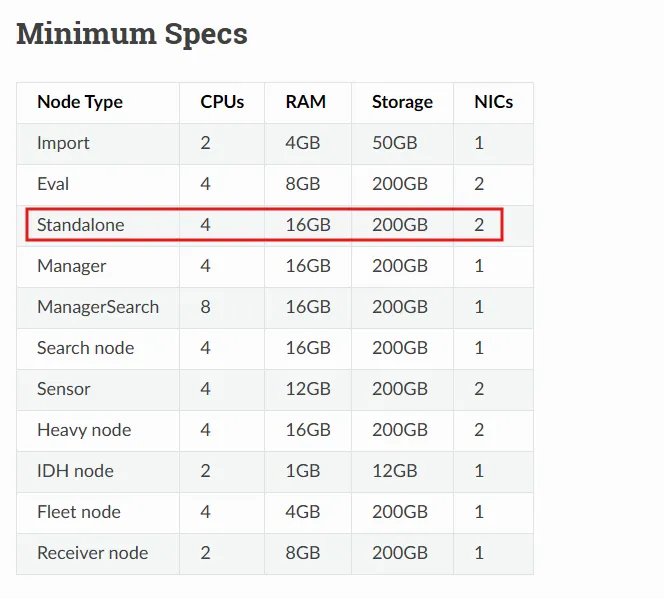Click the CPUs column header
Screen dimensions: 664x599
[x=222, y=102]
